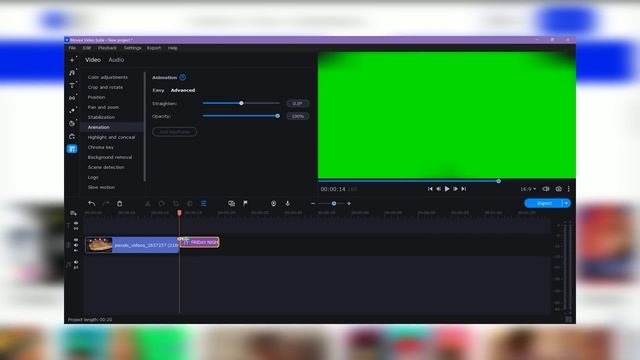Open Stabilization tool
The height and width of the screenshot is (360, 640).
[x=101, y=117]
